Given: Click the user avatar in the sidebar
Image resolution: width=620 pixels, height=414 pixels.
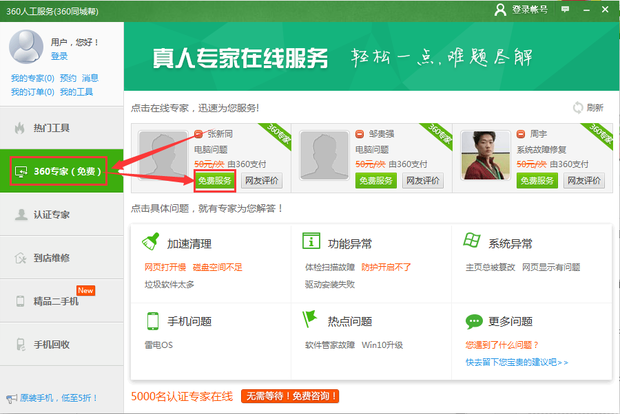Looking at the screenshot, I should click(x=27, y=46).
